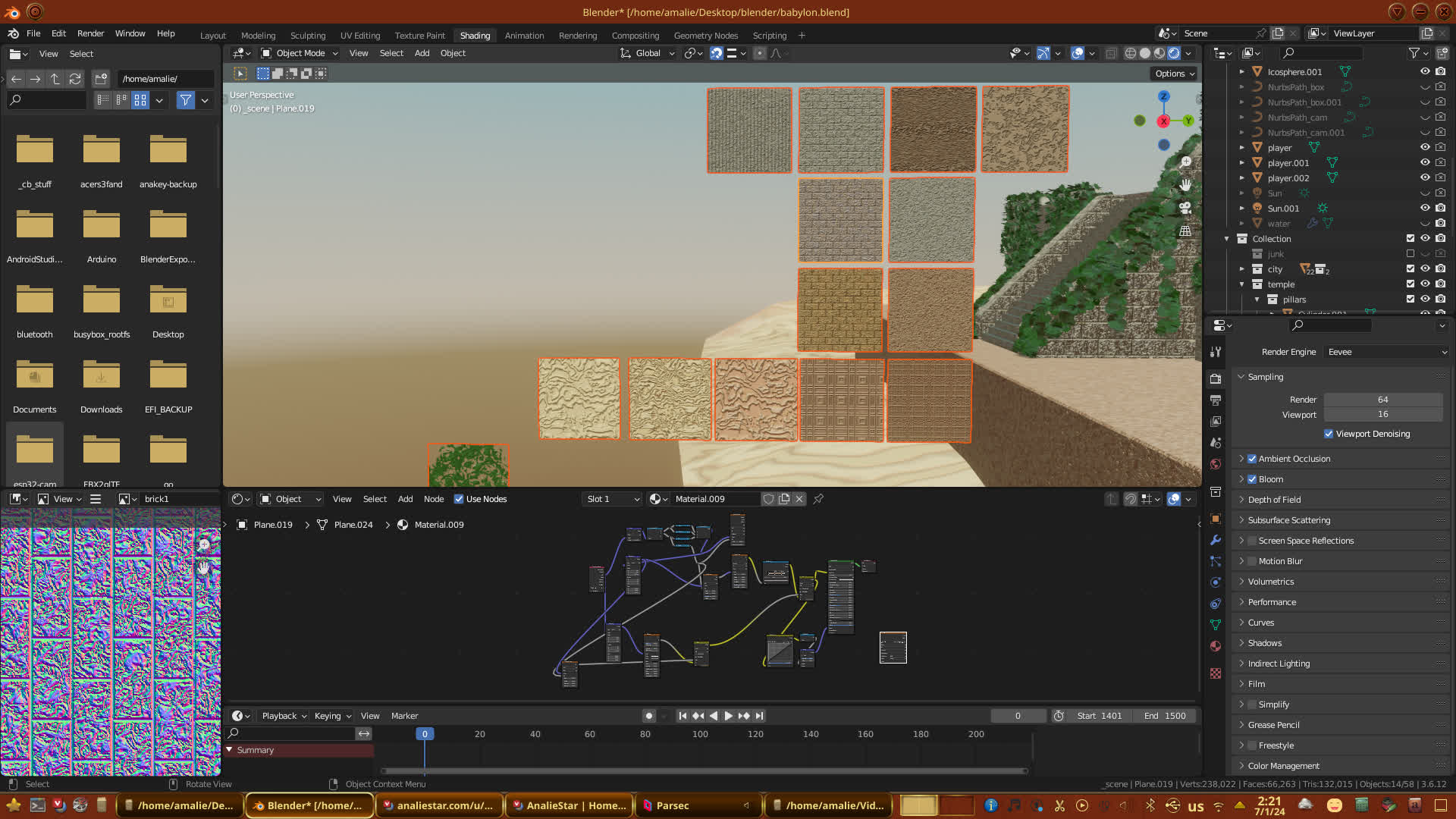
Task: Click the pan view hand icon
Action: pos(1185,185)
